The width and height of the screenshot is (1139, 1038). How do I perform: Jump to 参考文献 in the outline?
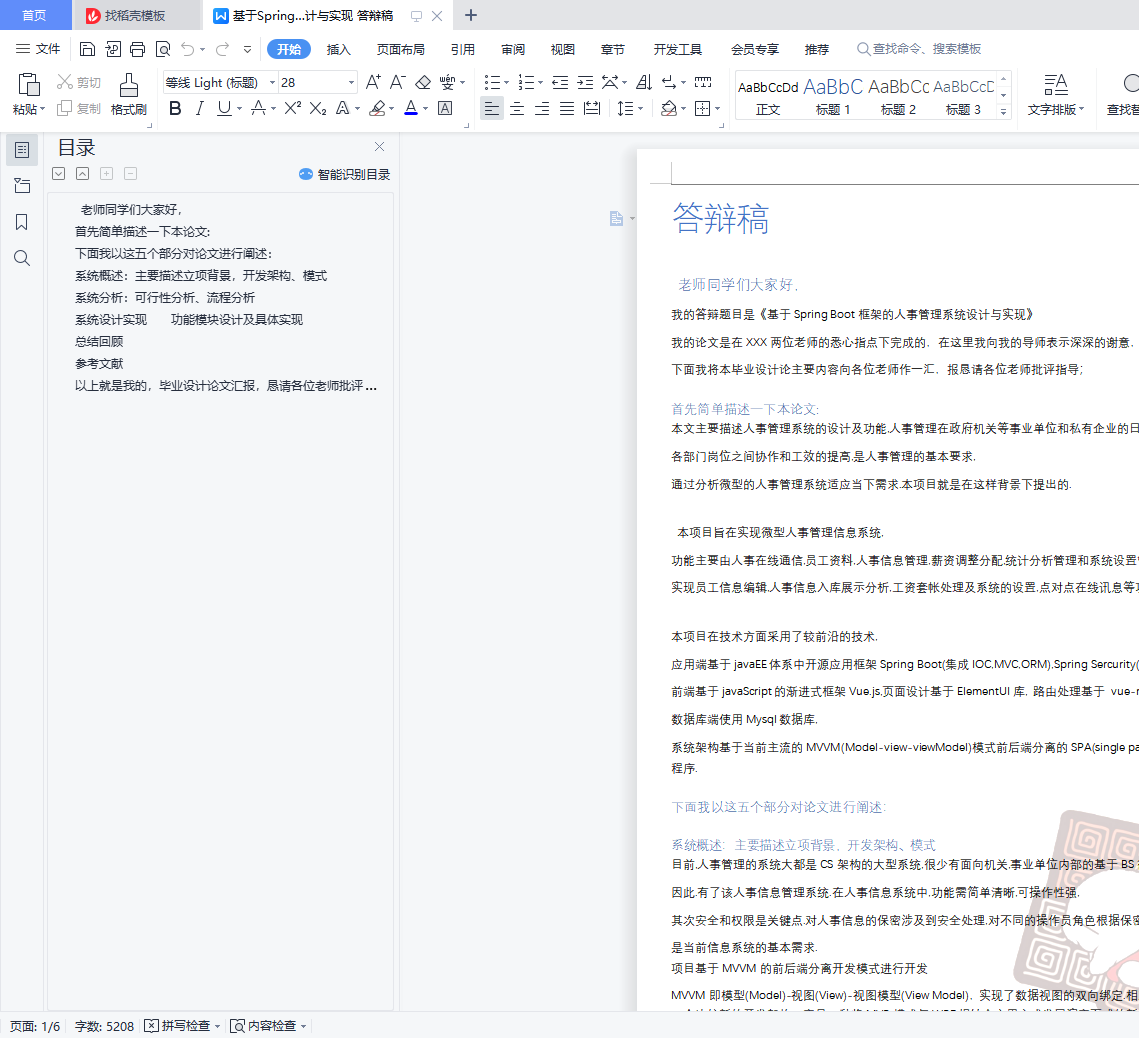[x=99, y=363]
